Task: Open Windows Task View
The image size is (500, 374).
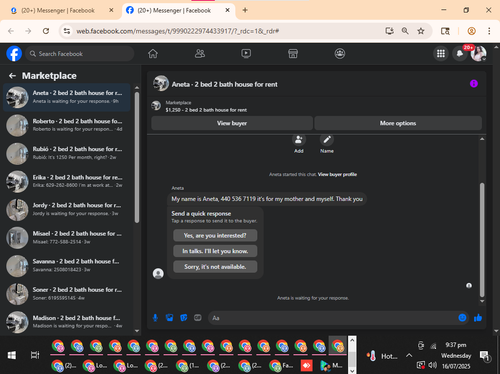Action: [x=35, y=355]
